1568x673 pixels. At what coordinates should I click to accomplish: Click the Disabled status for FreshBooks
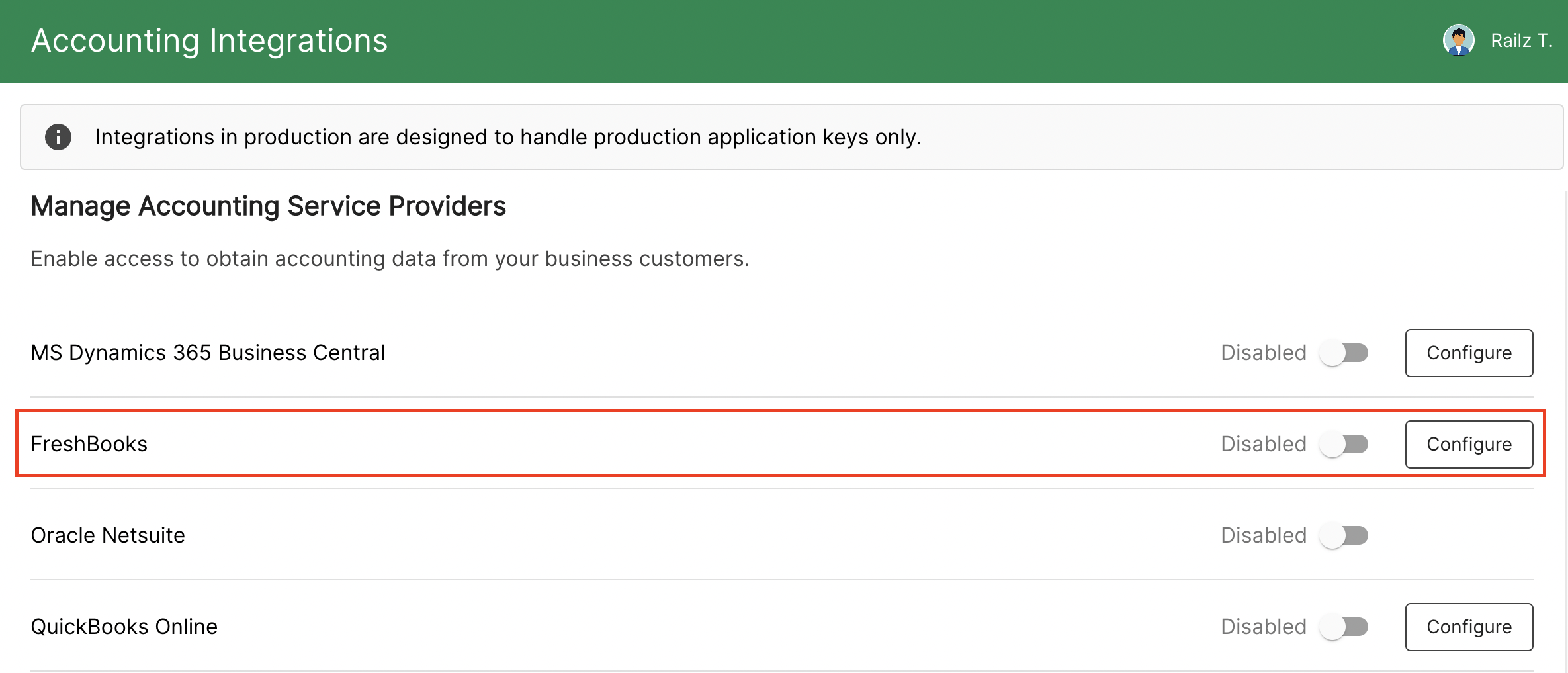1264,444
